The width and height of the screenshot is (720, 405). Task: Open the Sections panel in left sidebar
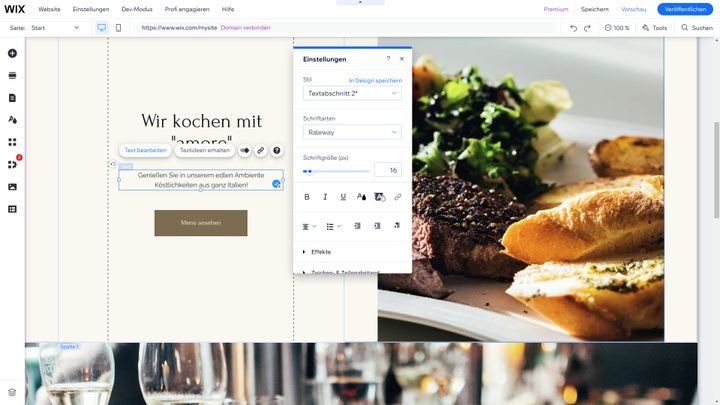pyautogui.click(x=12, y=75)
